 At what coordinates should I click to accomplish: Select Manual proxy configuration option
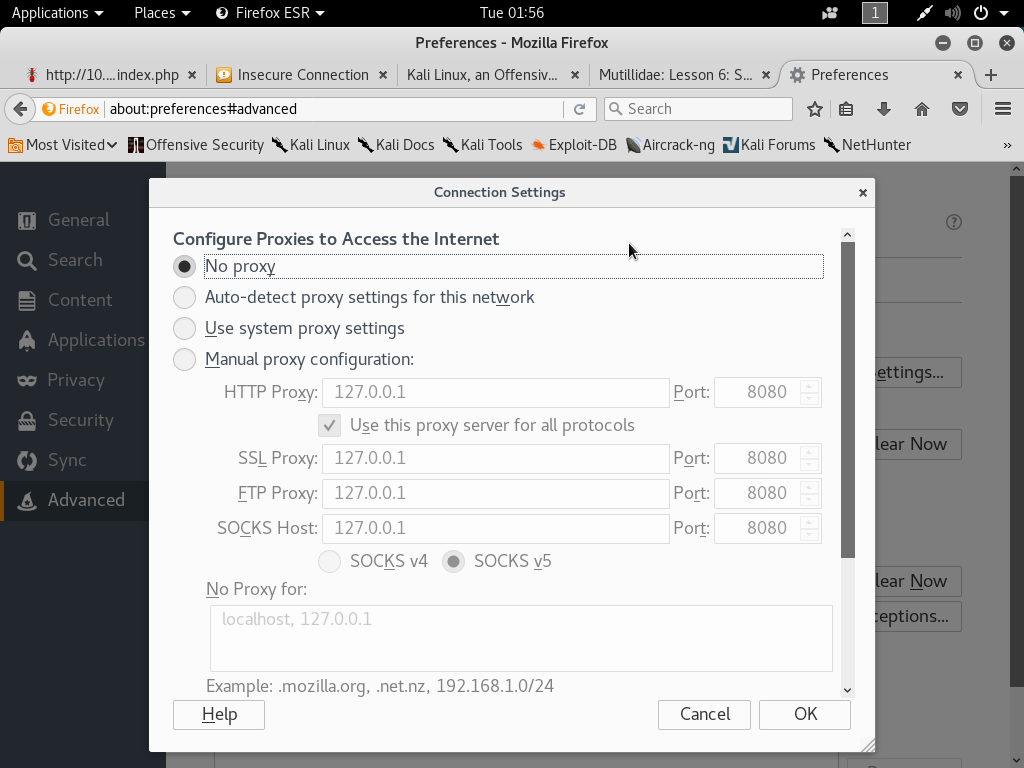click(x=185, y=360)
